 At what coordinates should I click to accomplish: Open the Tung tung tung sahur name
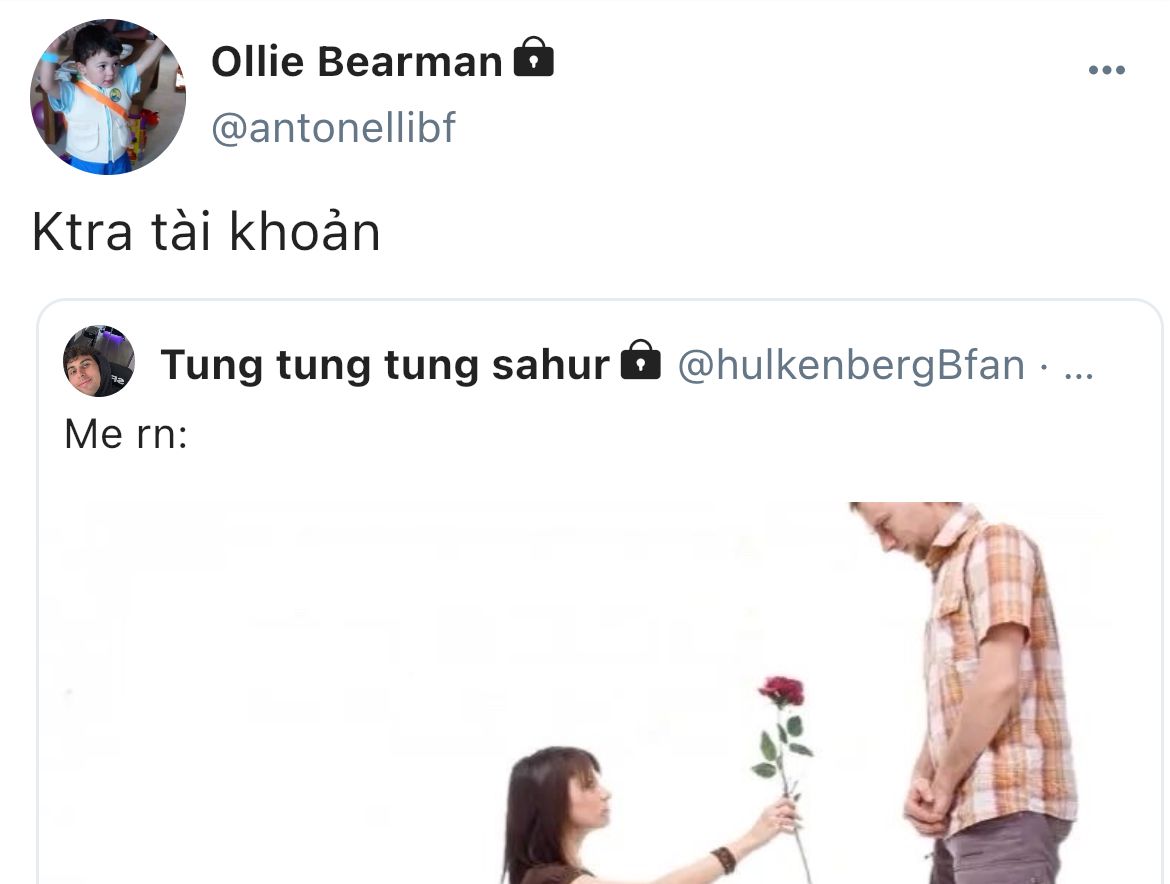[x=385, y=365]
